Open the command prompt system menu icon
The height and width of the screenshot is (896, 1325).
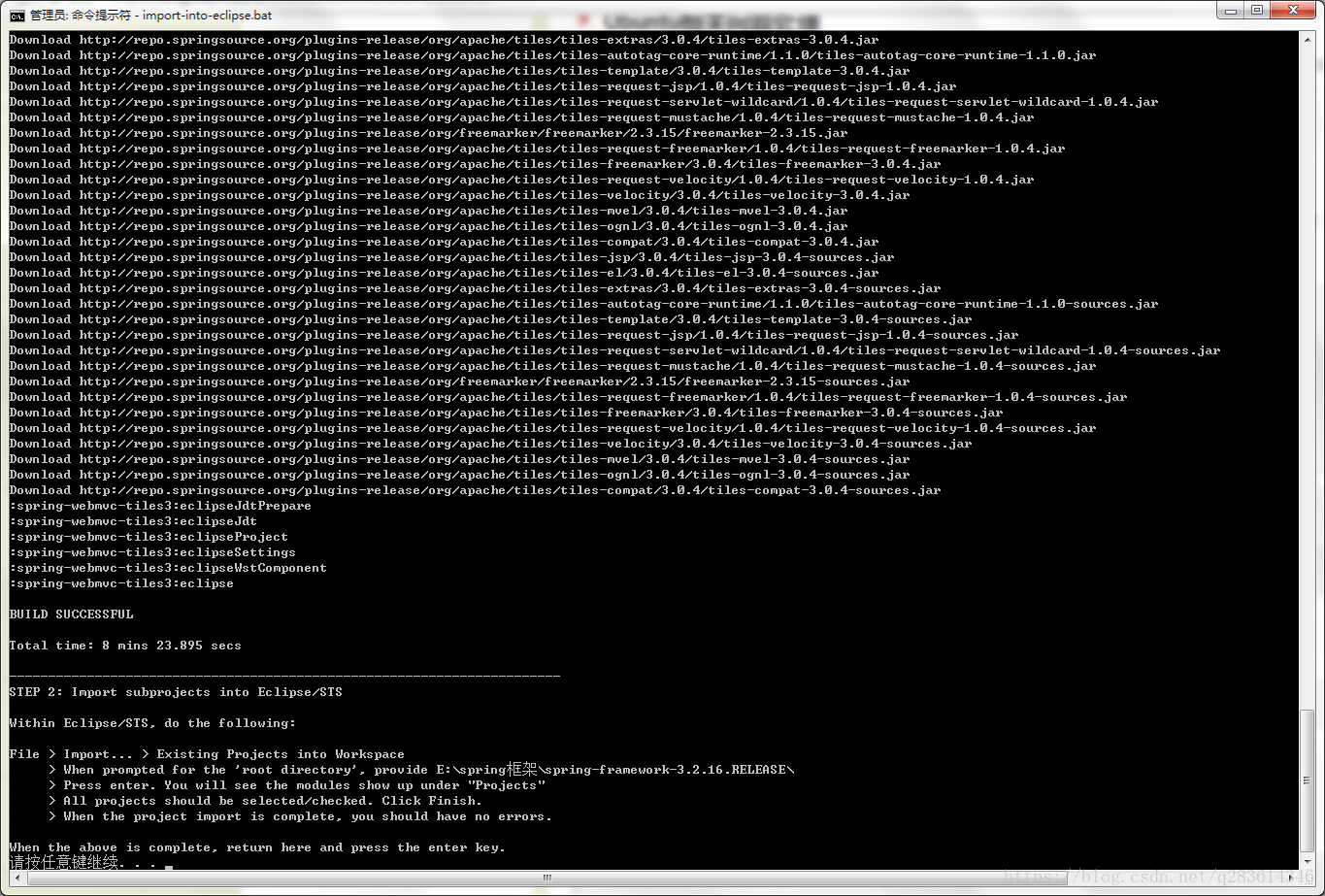[17, 16]
